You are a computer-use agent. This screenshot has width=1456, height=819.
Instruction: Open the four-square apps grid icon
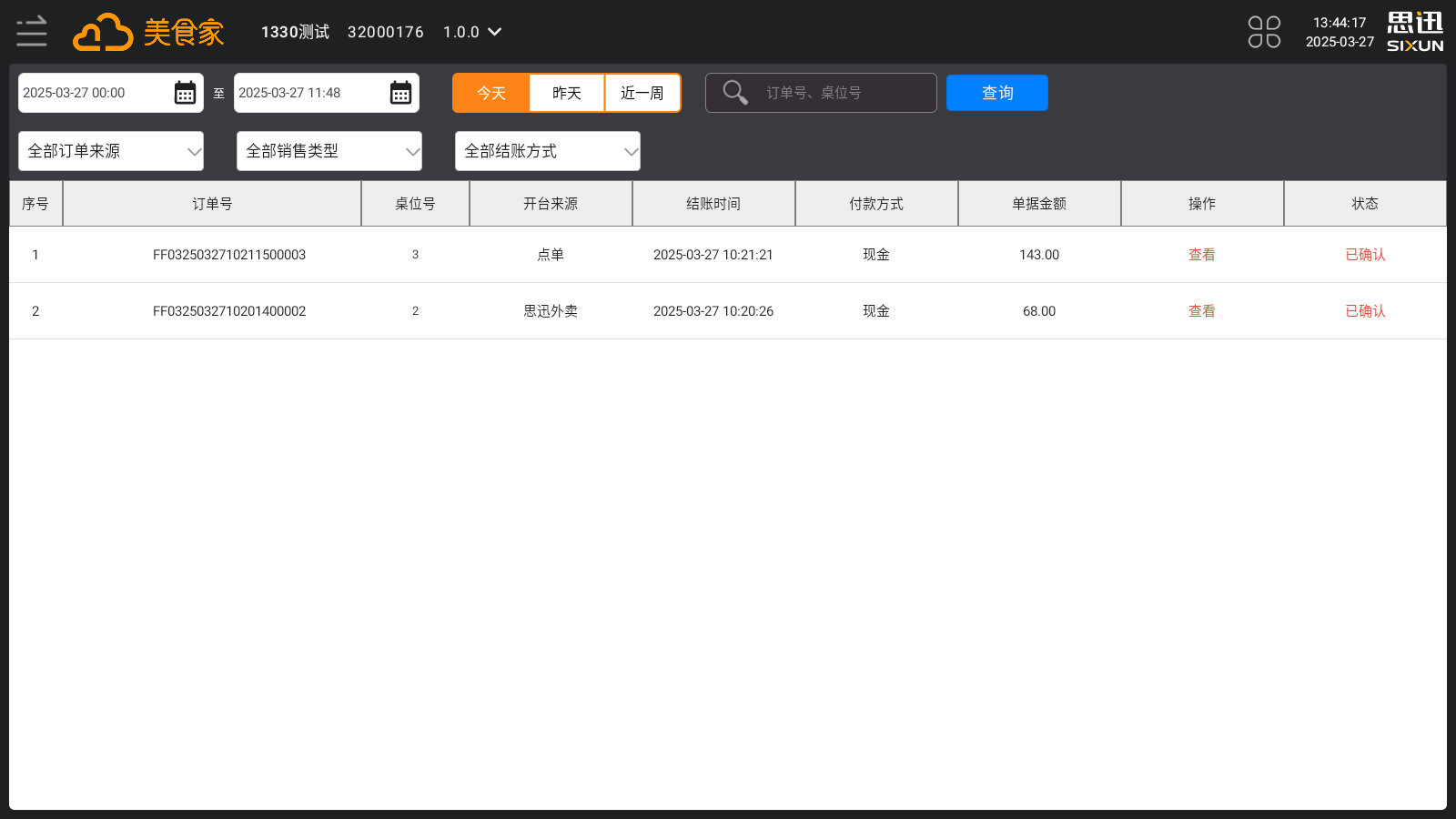1264,32
